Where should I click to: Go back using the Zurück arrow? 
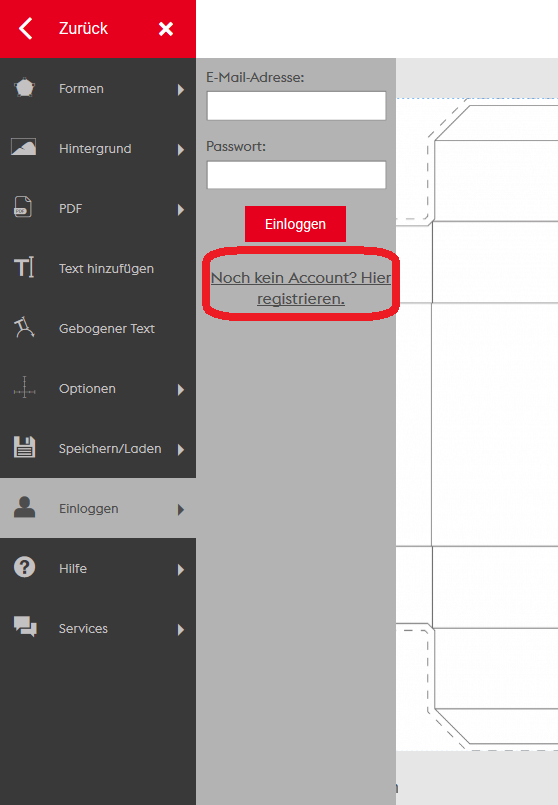tap(26, 28)
